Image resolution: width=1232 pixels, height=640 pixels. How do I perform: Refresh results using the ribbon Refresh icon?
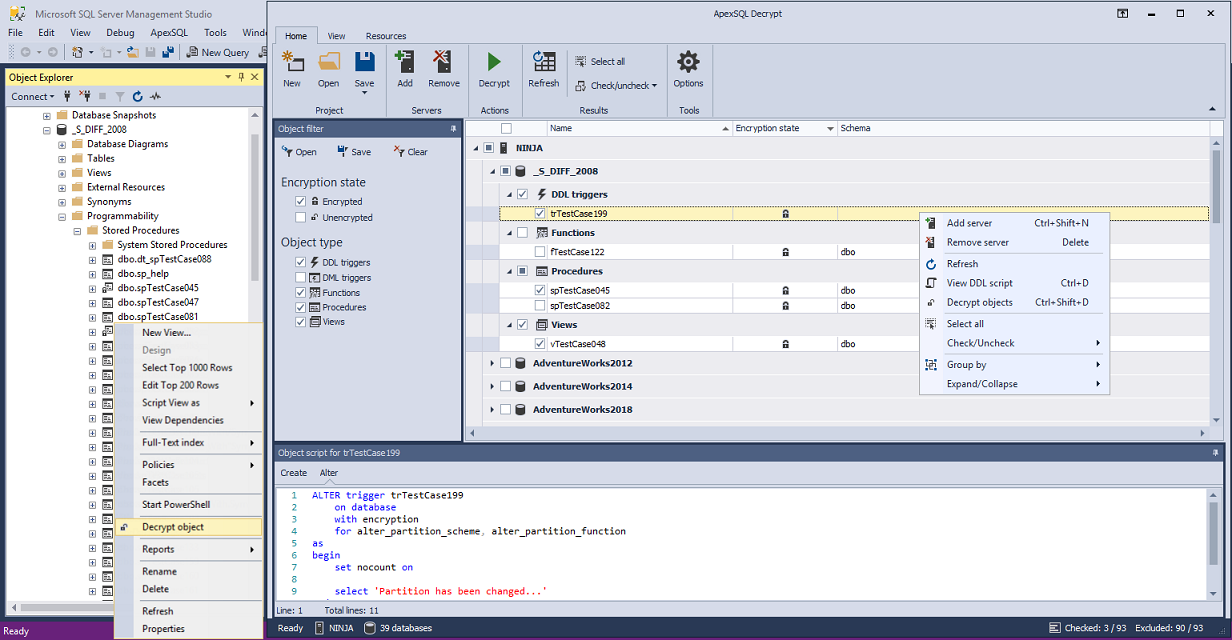coord(544,63)
